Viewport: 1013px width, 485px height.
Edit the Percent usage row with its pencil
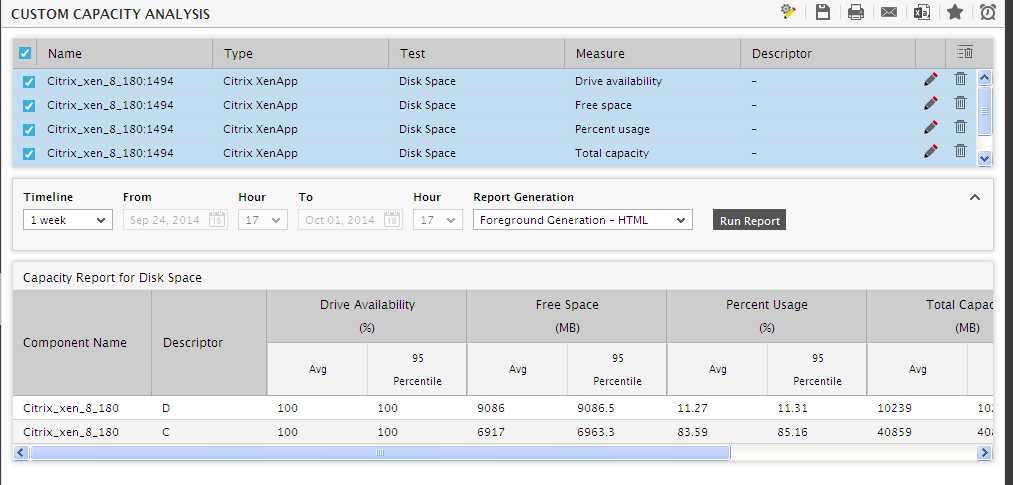tap(930, 127)
